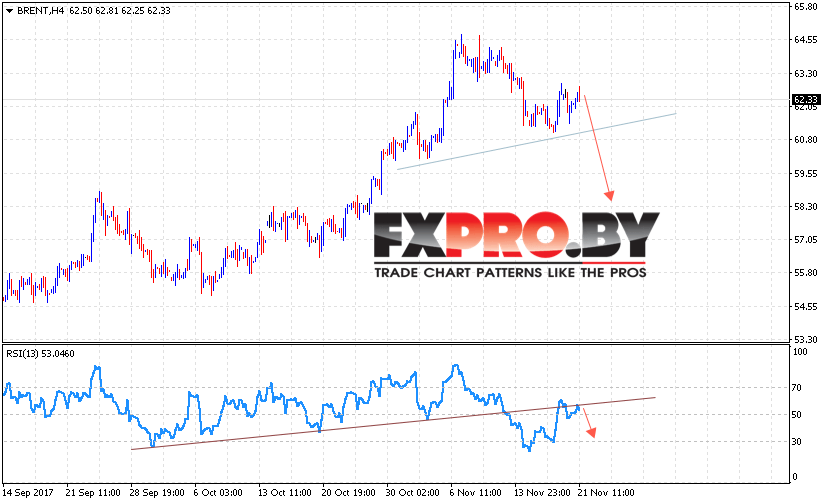Click the 21 Nov 11:00 time label
Image resolution: width=829 pixels, height=504 pixels.
(x=606, y=493)
